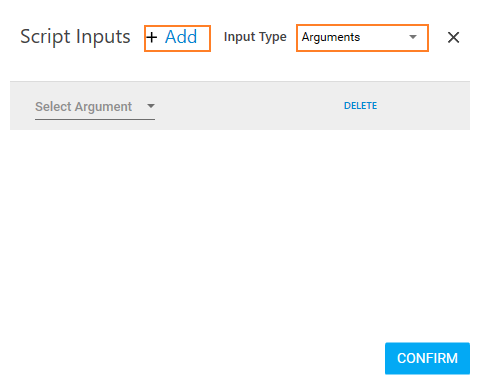Viewport: 480px width, 387px height.
Task: Close the Script Inputs dialog with X
Action: (453, 37)
